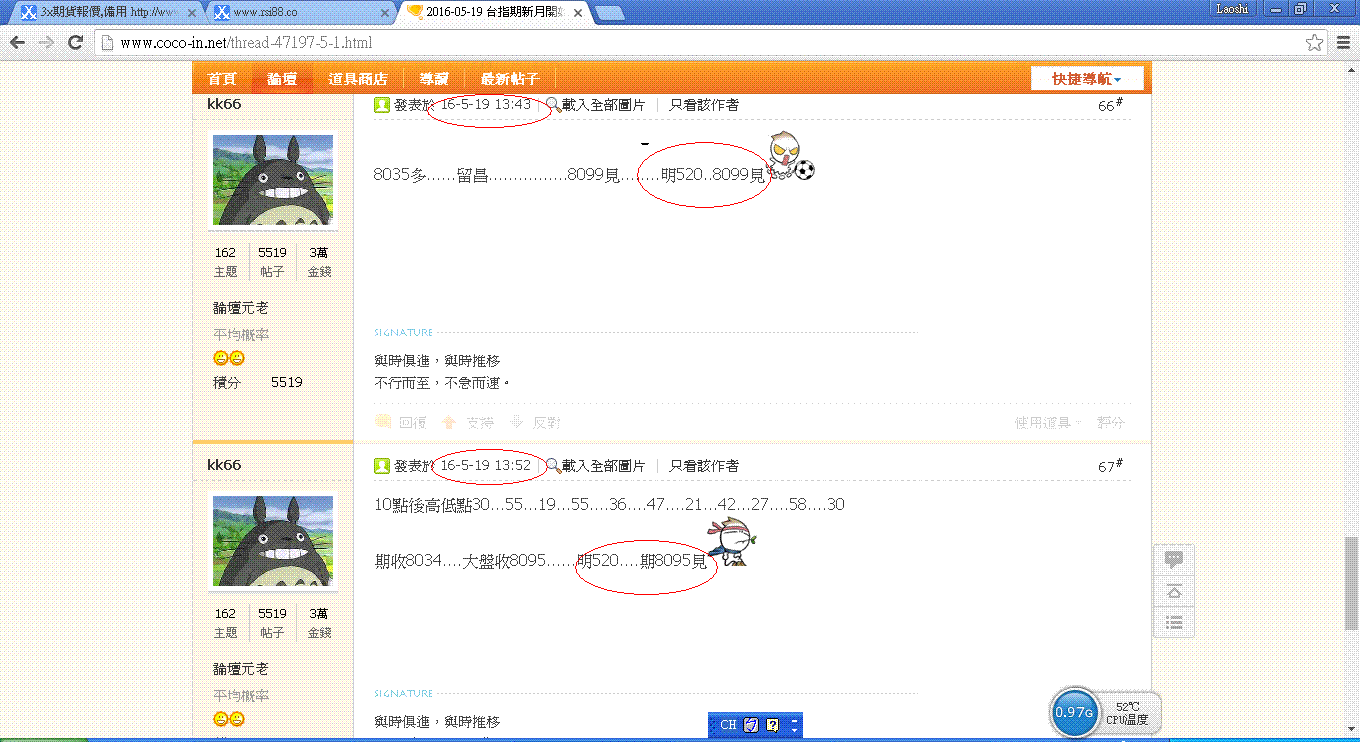Bookmark this page with the star icon
Screen dimensions: 1360x742
pyautogui.click(x=1314, y=43)
